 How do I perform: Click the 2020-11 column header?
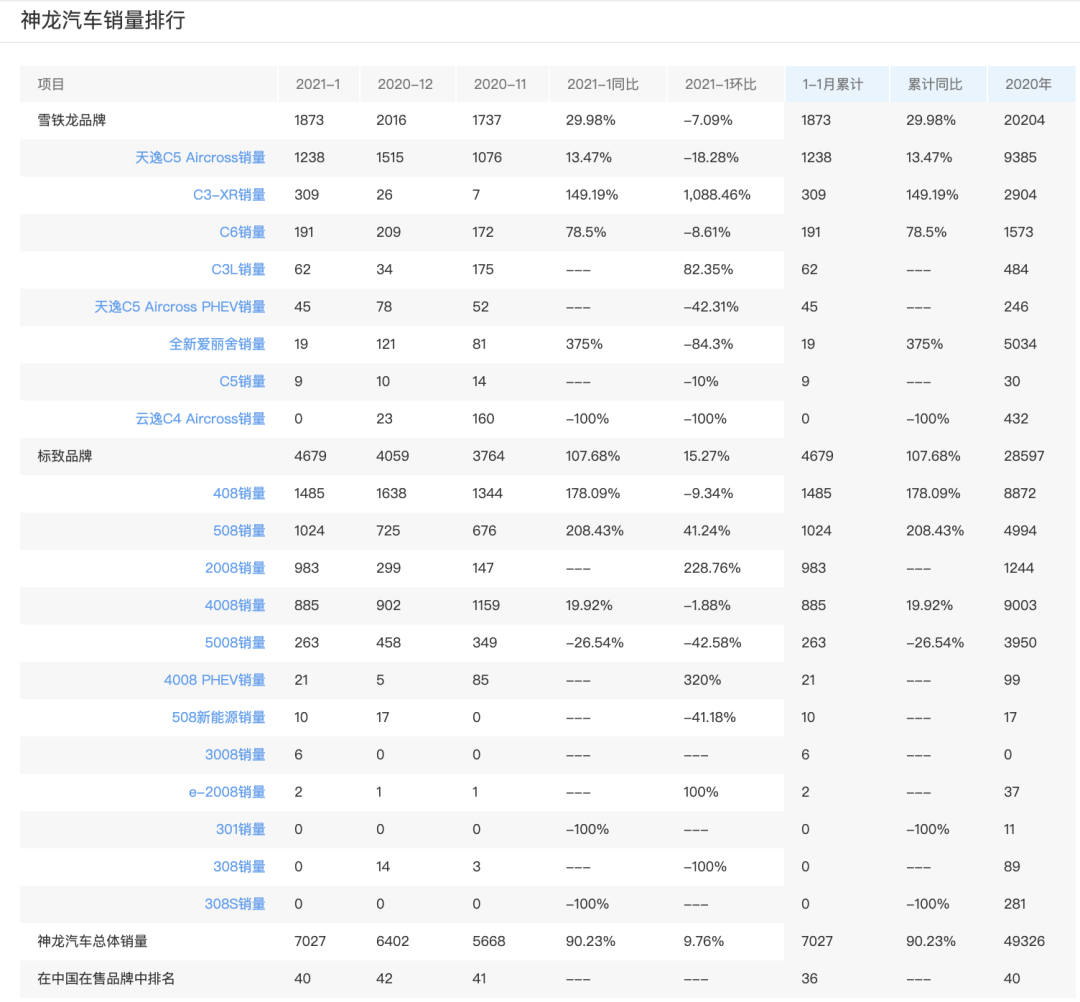pyautogui.click(x=500, y=84)
